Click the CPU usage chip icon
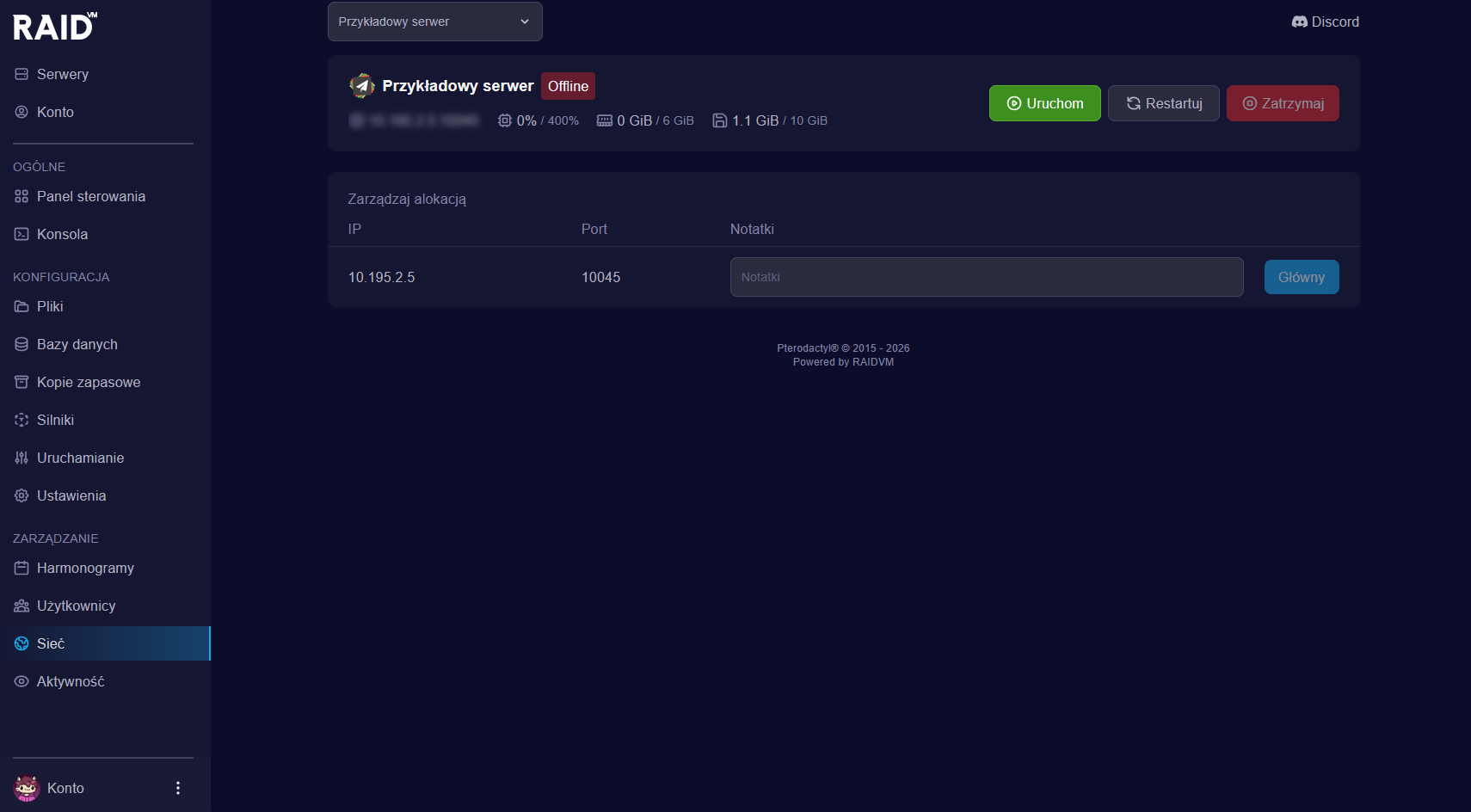This screenshot has width=1471, height=812. click(505, 120)
